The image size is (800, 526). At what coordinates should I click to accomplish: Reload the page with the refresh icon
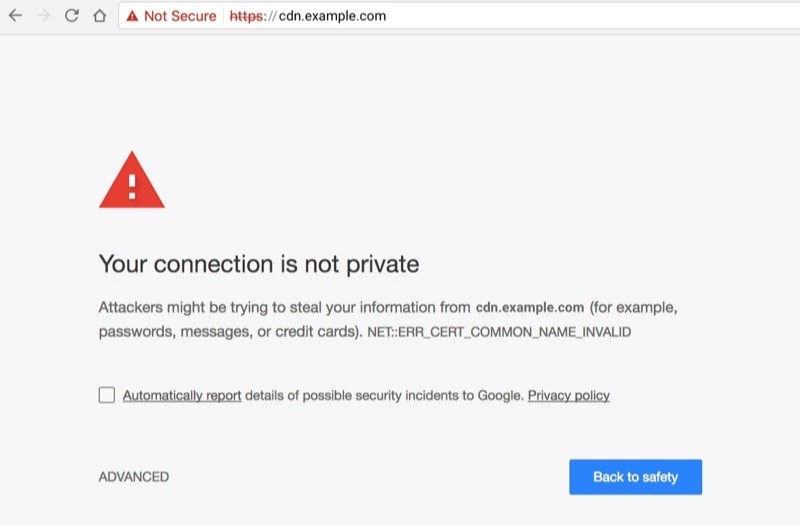[x=71, y=16]
